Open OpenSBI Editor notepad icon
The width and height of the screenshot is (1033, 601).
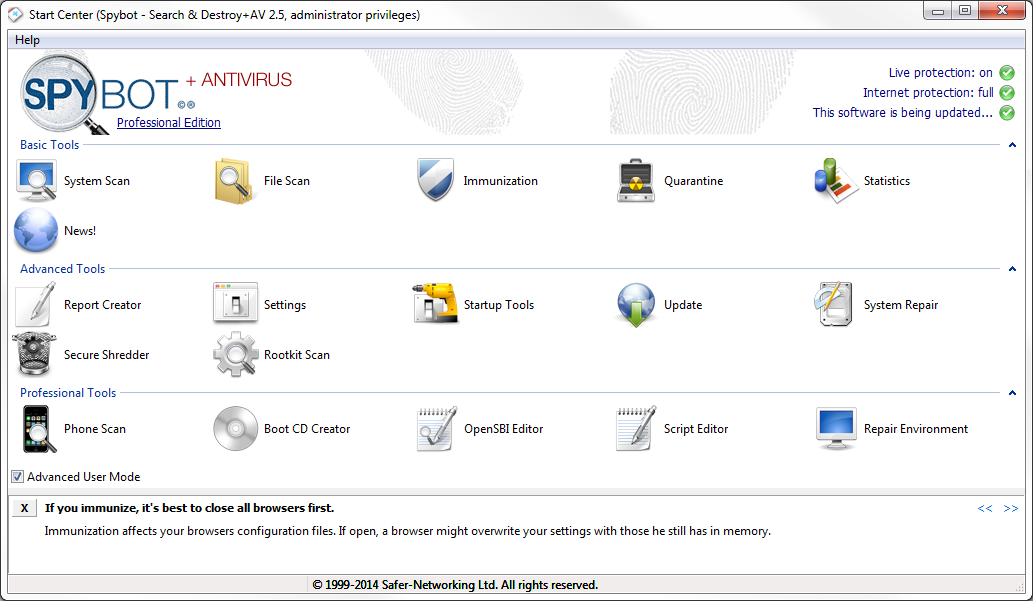(437, 428)
